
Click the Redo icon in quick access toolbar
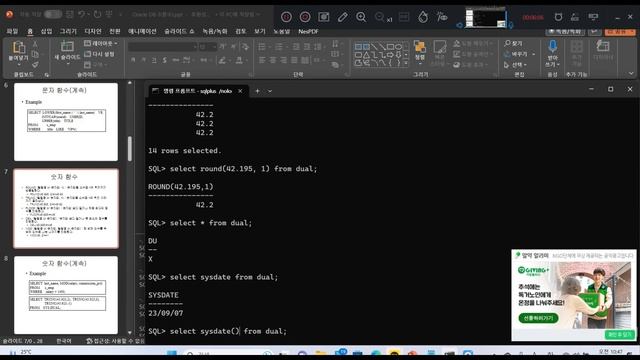(x=97, y=14)
